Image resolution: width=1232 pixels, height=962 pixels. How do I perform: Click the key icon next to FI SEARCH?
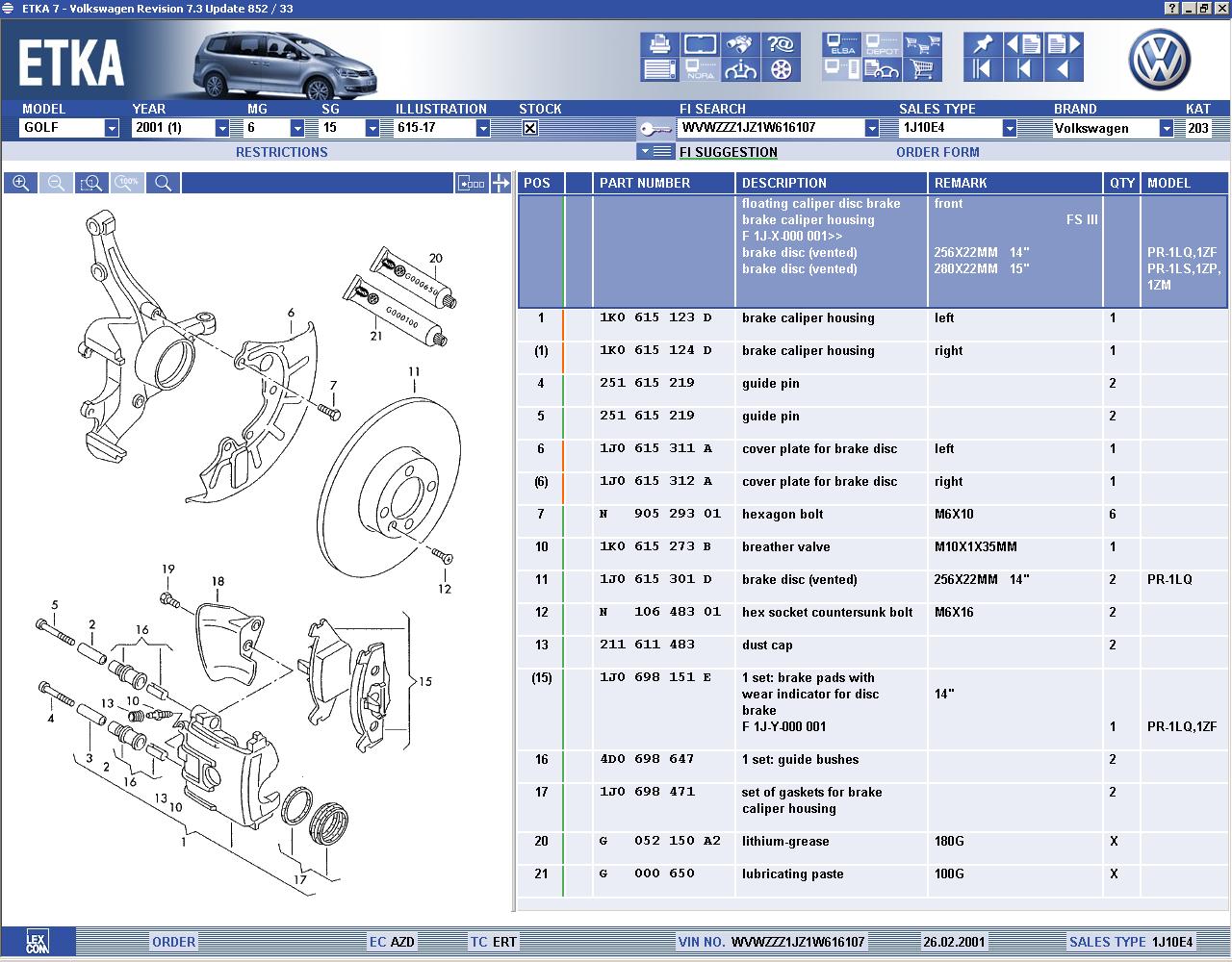click(655, 128)
